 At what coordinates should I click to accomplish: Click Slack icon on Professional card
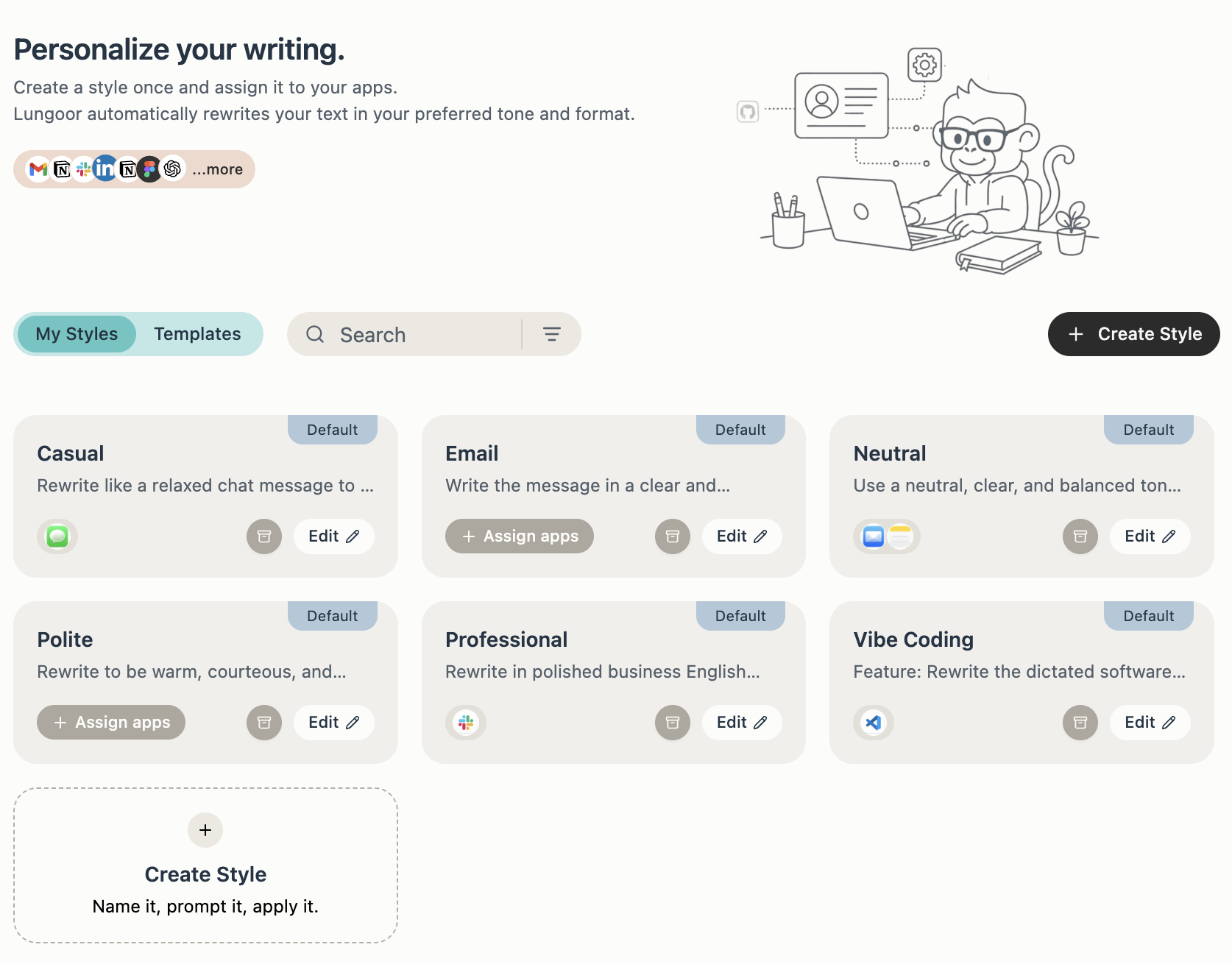pyautogui.click(x=466, y=723)
